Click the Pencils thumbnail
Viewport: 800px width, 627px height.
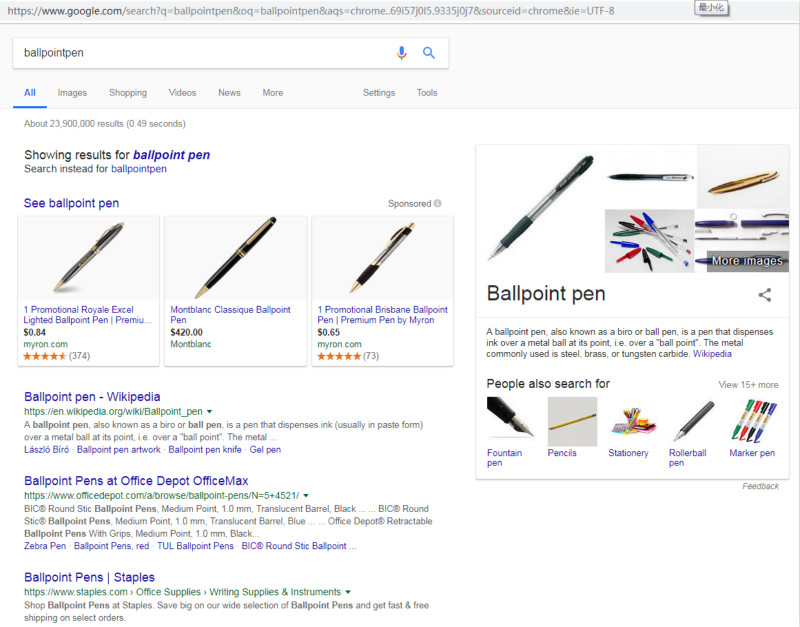(x=572, y=421)
